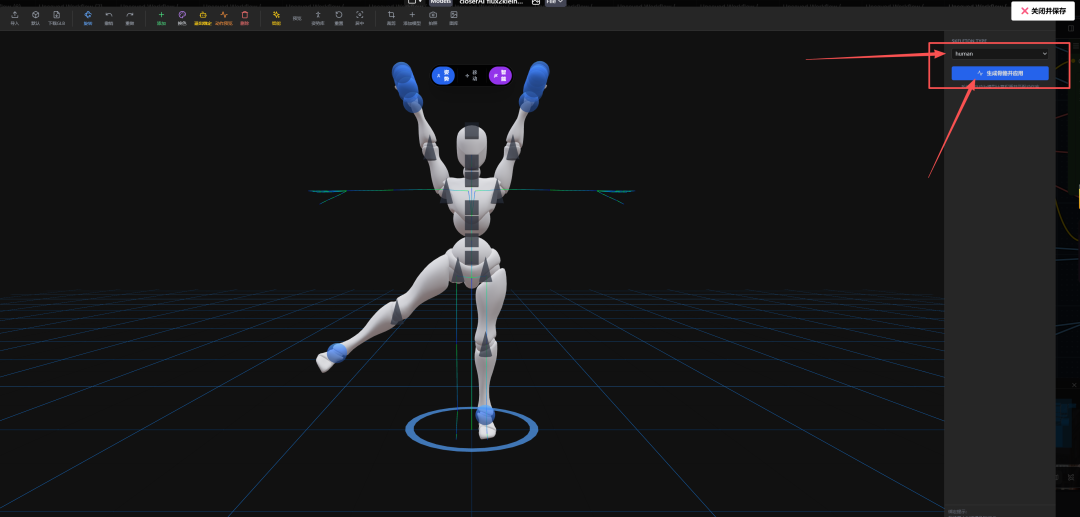Select the purple 智能 smart mode pill
The height and width of the screenshot is (517, 1080).
(501, 76)
